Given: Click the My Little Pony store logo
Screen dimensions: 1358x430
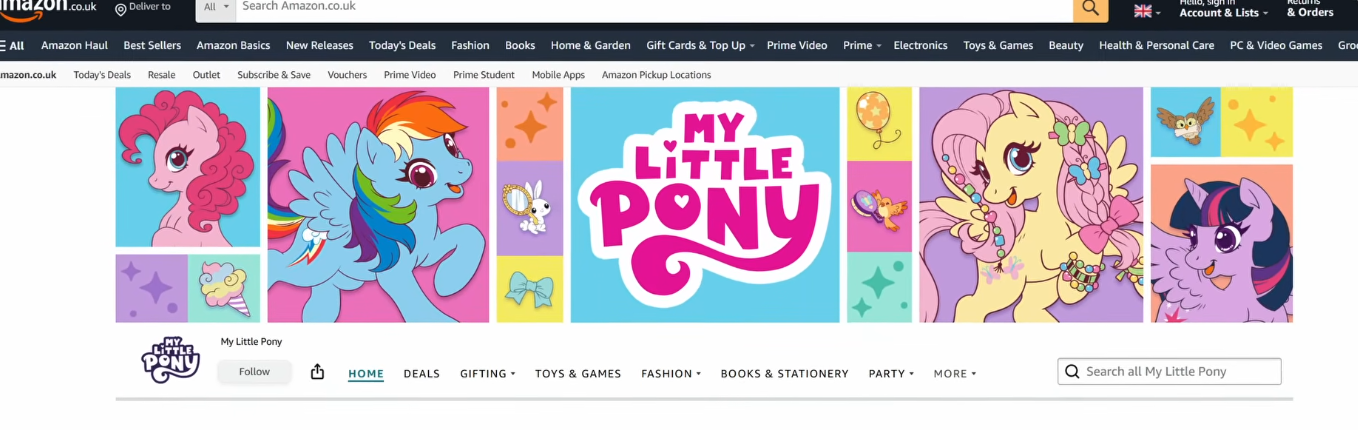Looking at the screenshot, I should [x=171, y=361].
